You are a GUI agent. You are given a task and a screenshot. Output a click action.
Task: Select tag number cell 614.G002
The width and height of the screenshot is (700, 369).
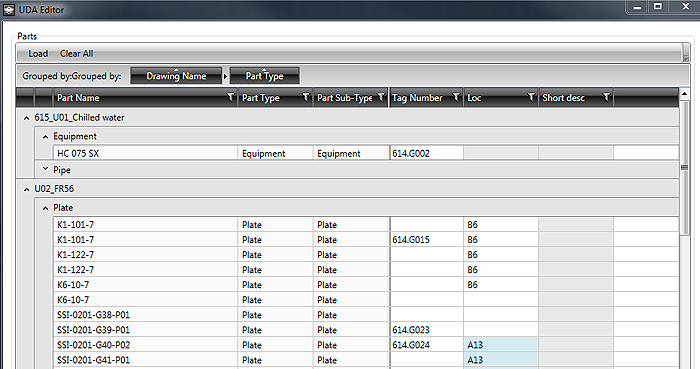[x=426, y=153]
